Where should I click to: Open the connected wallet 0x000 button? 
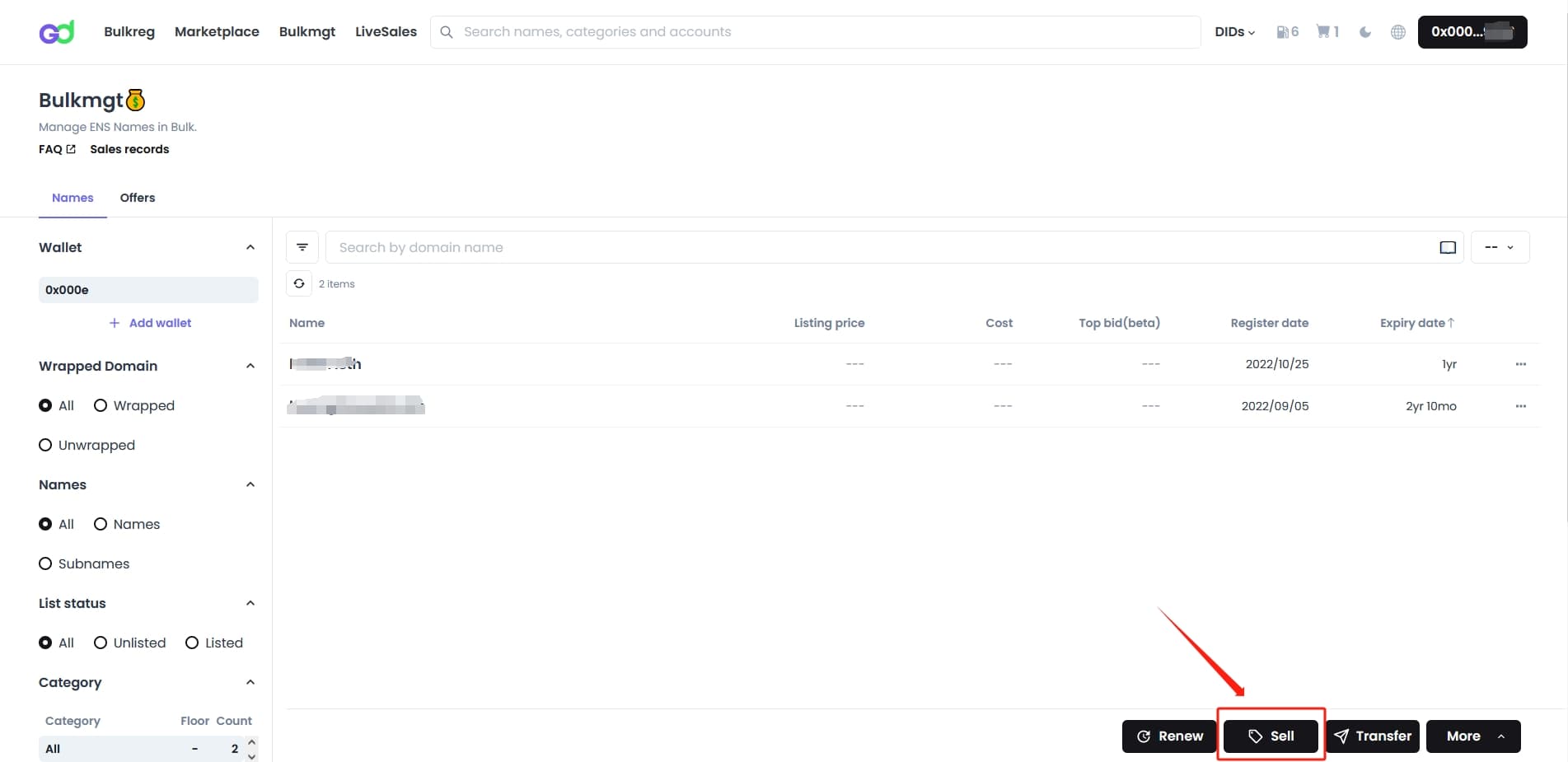tap(1472, 32)
